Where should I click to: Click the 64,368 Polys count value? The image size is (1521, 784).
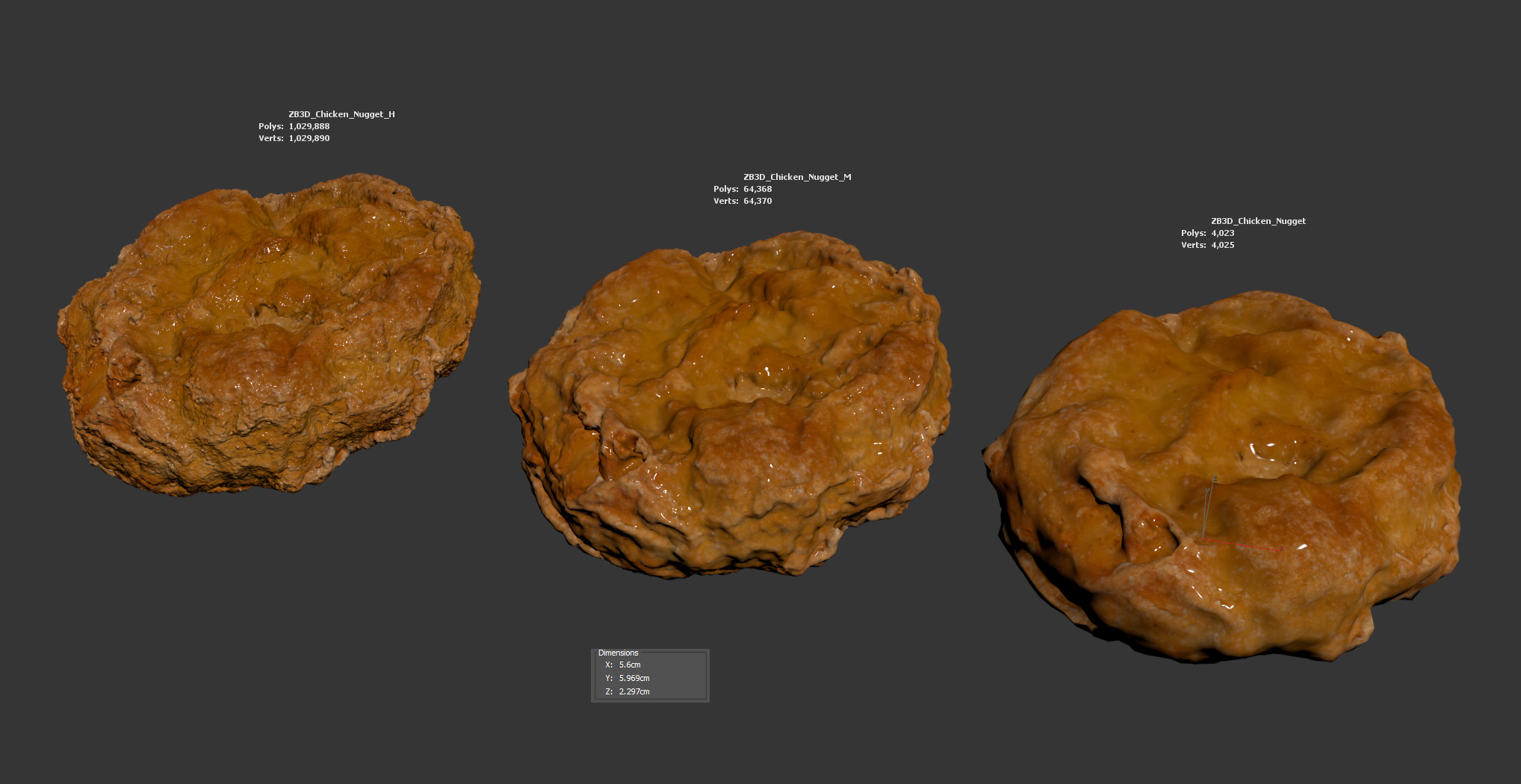click(x=758, y=189)
